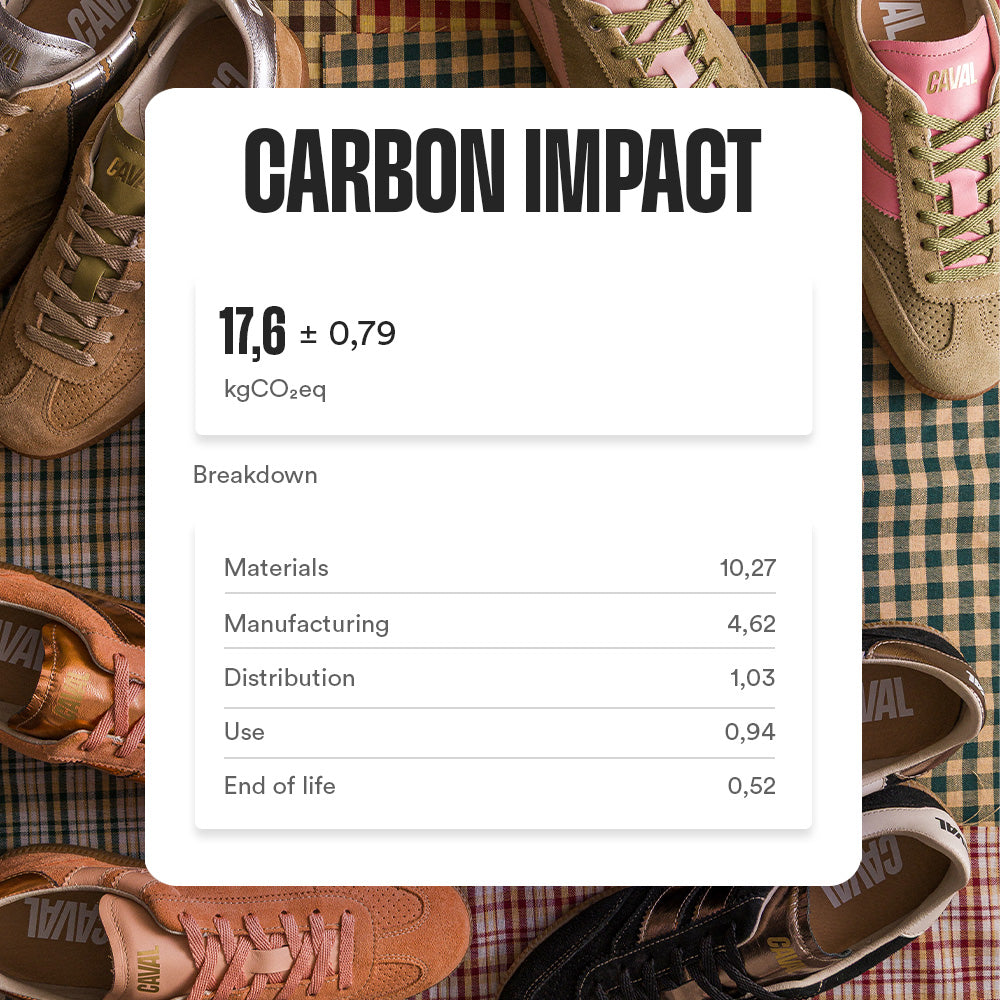Select the 0,94 Use value

(750, 733)
